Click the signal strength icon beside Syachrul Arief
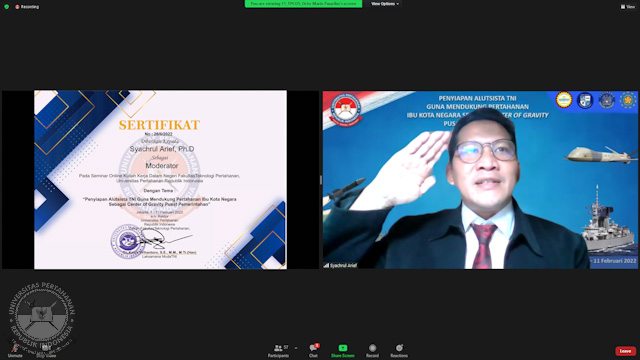This screenshot has height=360, width=640. [x=327, y=265]
